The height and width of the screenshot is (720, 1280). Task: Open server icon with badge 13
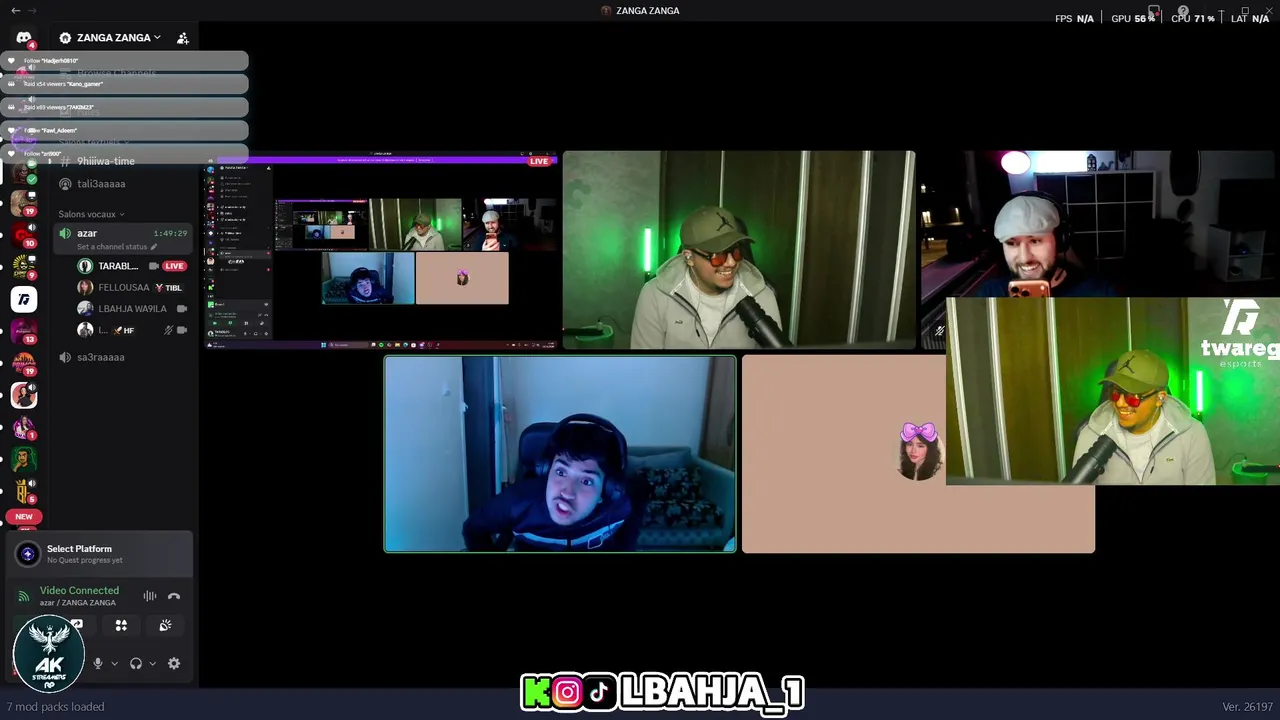click(x=24, y=332)
